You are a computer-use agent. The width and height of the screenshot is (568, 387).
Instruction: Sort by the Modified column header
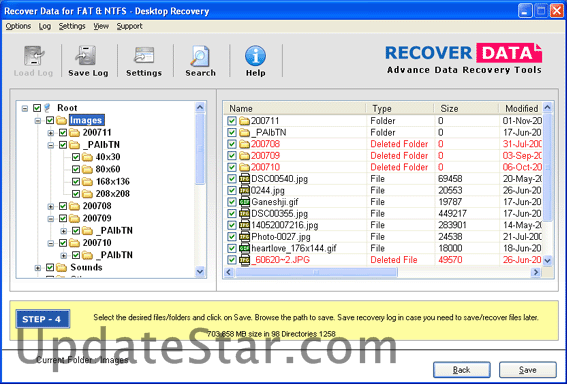pos(521,108)
